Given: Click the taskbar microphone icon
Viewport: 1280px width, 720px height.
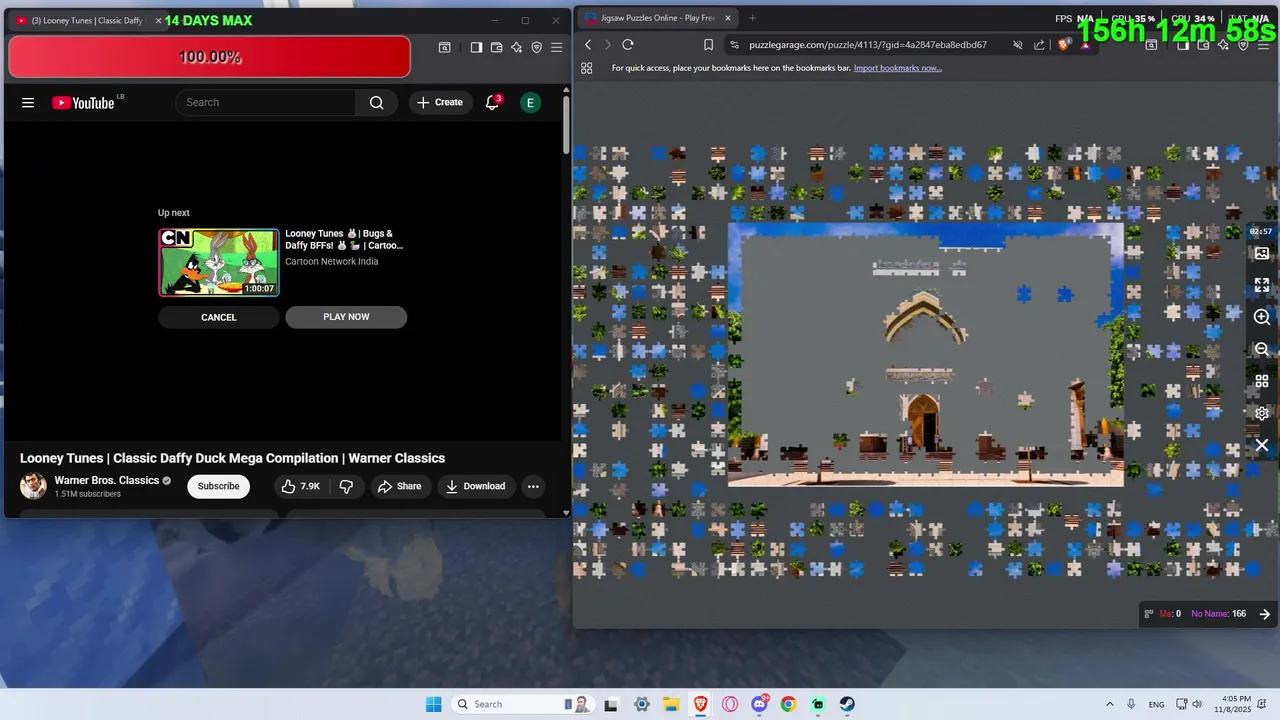Looking at the screenshot, I should (1131, 704).
